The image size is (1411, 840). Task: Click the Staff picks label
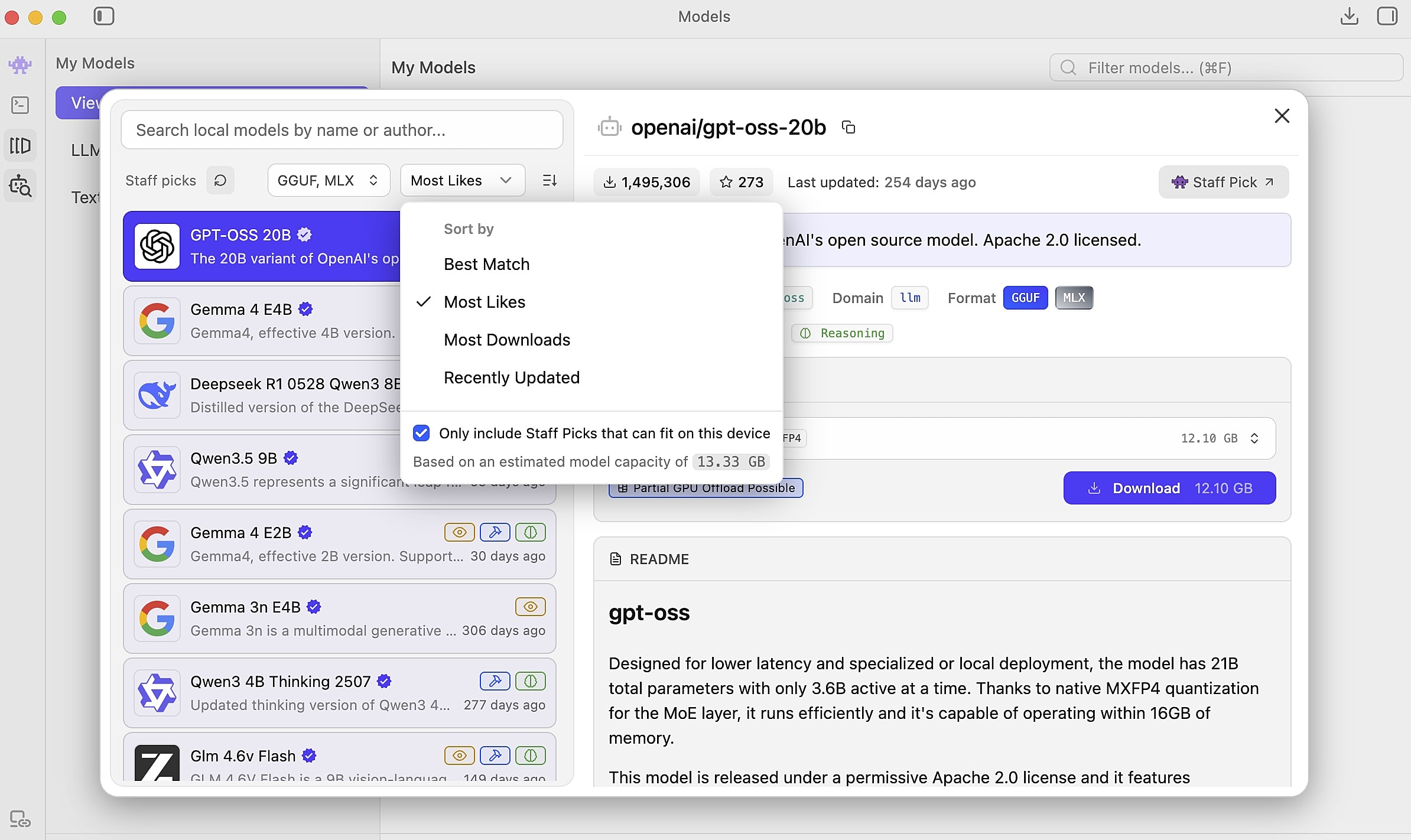point(161,180)
